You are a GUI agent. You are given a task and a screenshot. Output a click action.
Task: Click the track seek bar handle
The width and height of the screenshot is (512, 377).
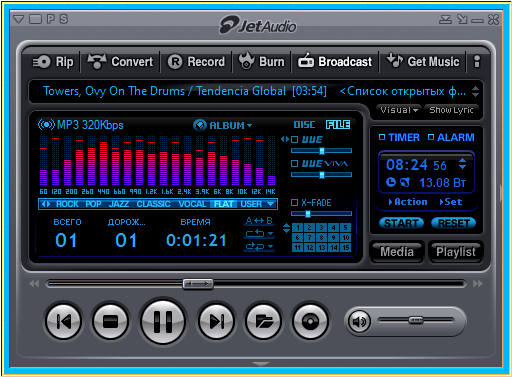(x=198, y=284)
